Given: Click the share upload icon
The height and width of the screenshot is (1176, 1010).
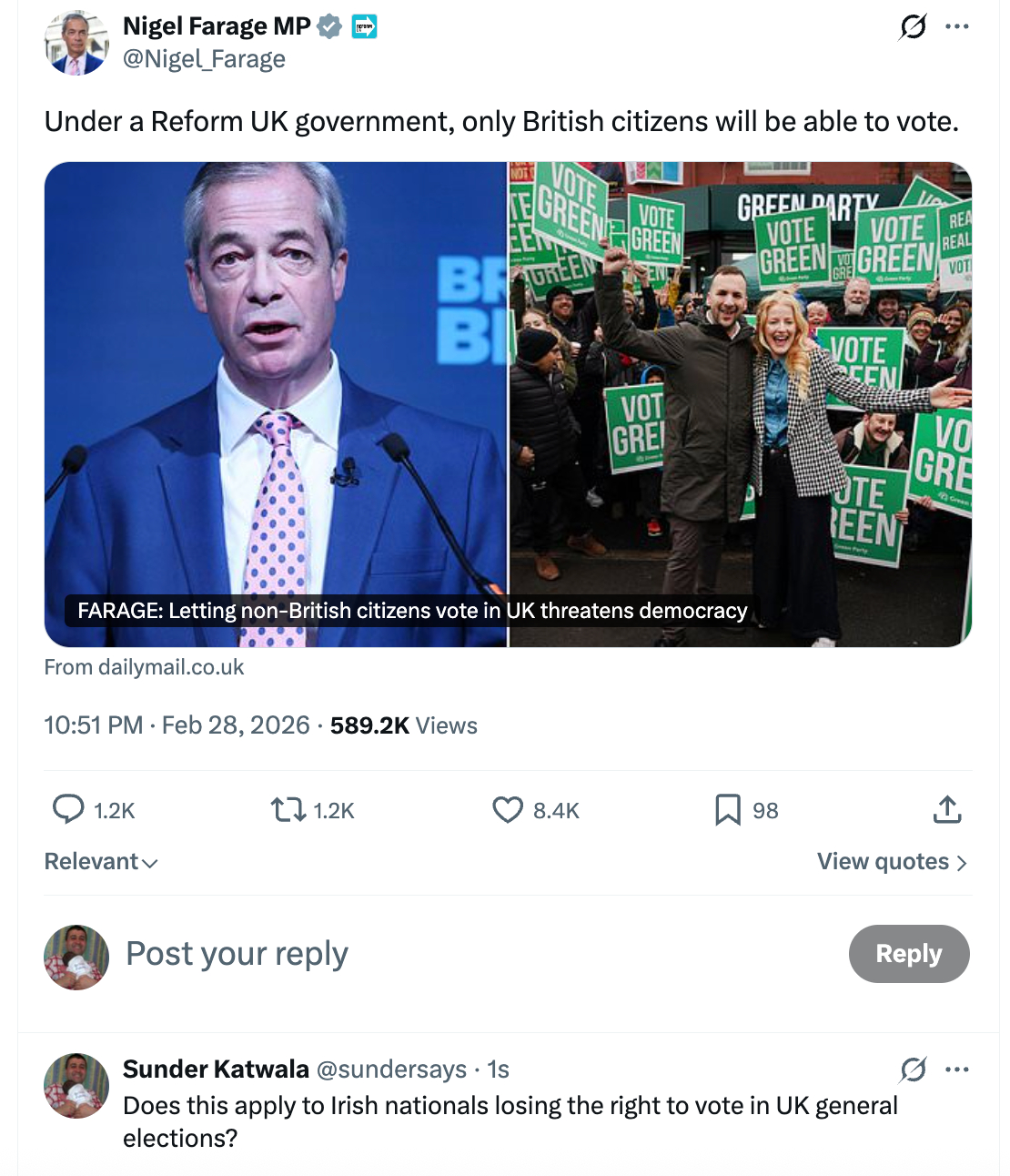Looking at the screenshot, I should (x=947, y=809).
